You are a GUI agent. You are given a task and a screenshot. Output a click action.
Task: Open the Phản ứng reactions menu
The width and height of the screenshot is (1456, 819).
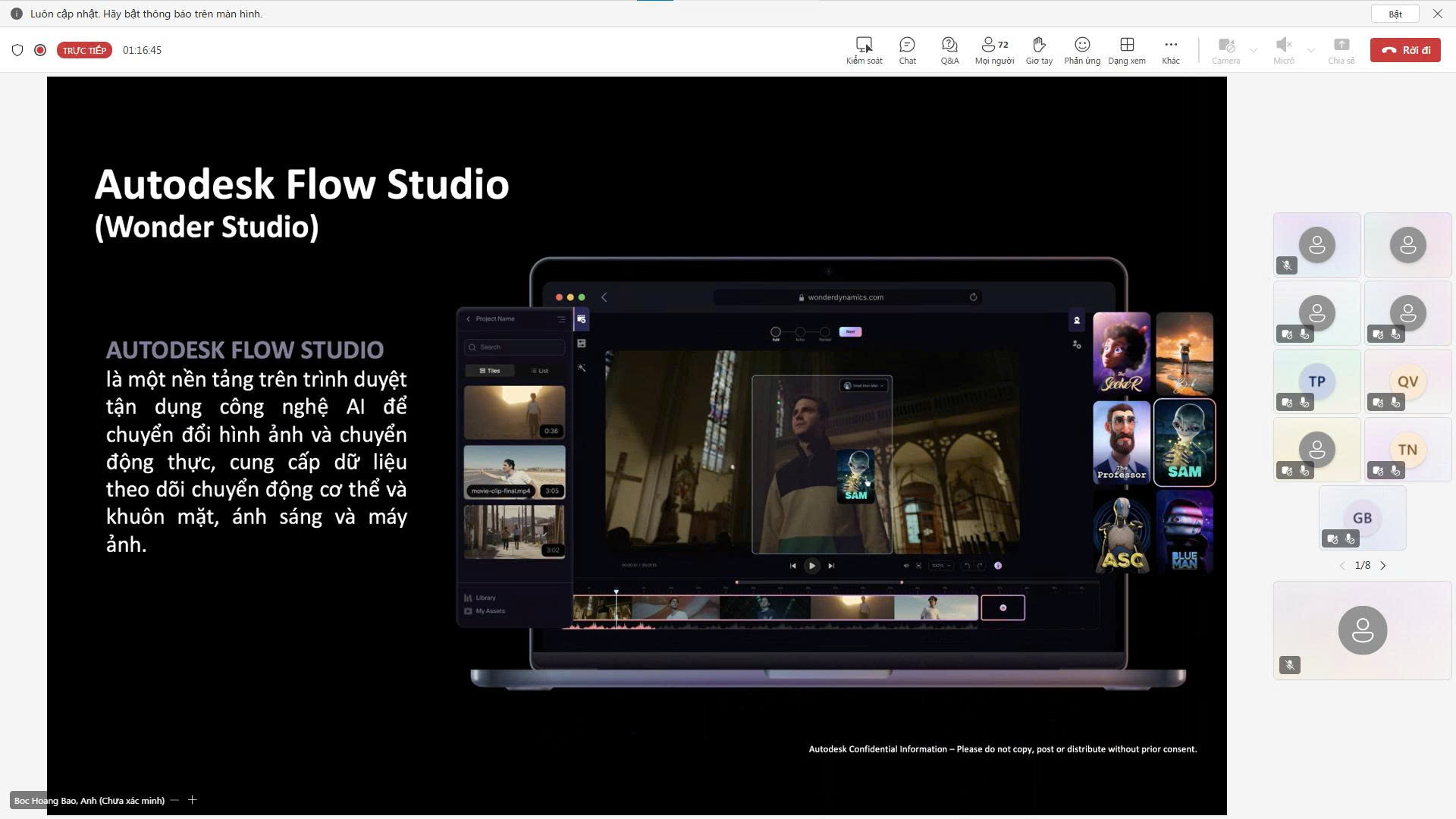pos(1082,50)
